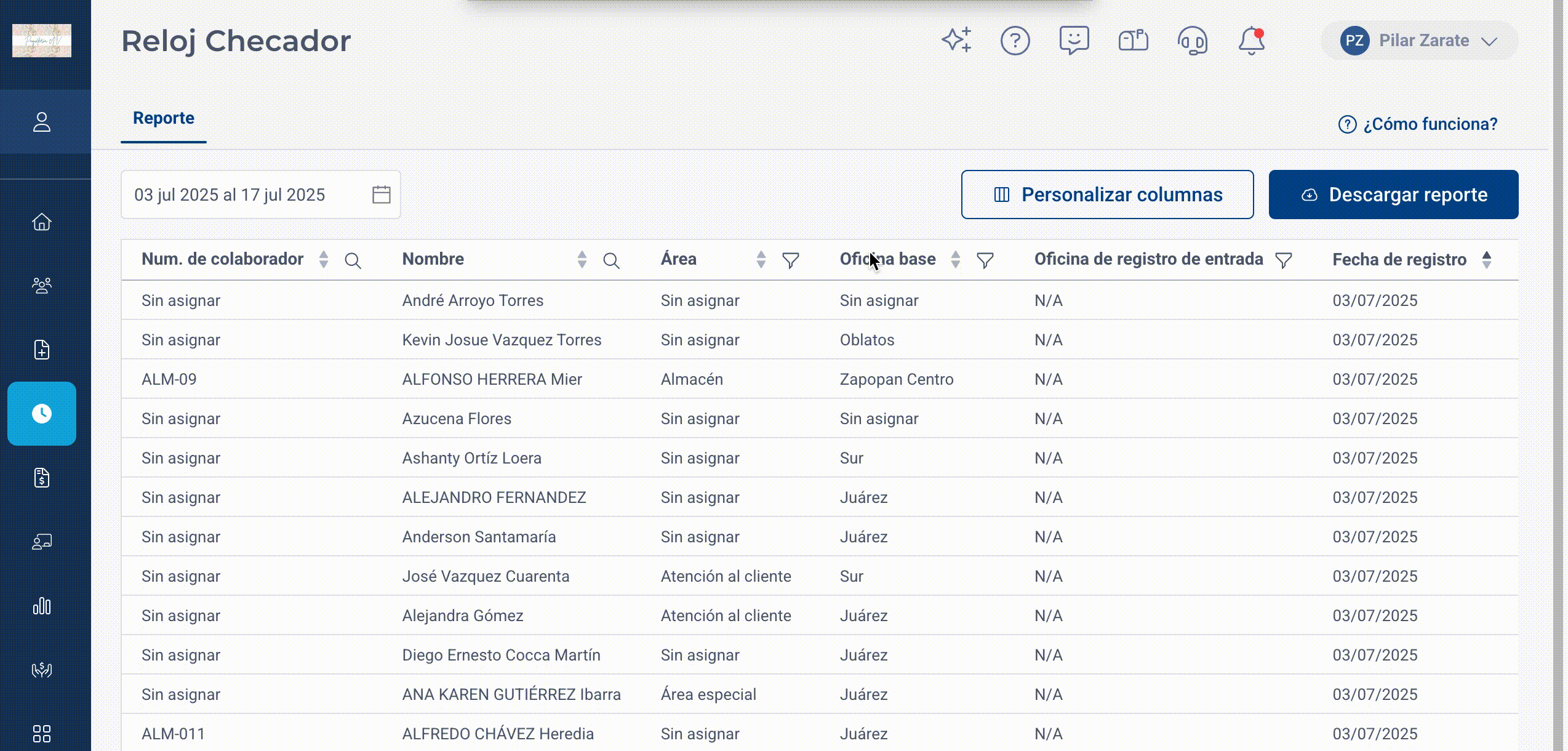This screenshot has width=1568, height=751.
Task: Search by Nombre column magnifier icon
Action: point(611,260)
